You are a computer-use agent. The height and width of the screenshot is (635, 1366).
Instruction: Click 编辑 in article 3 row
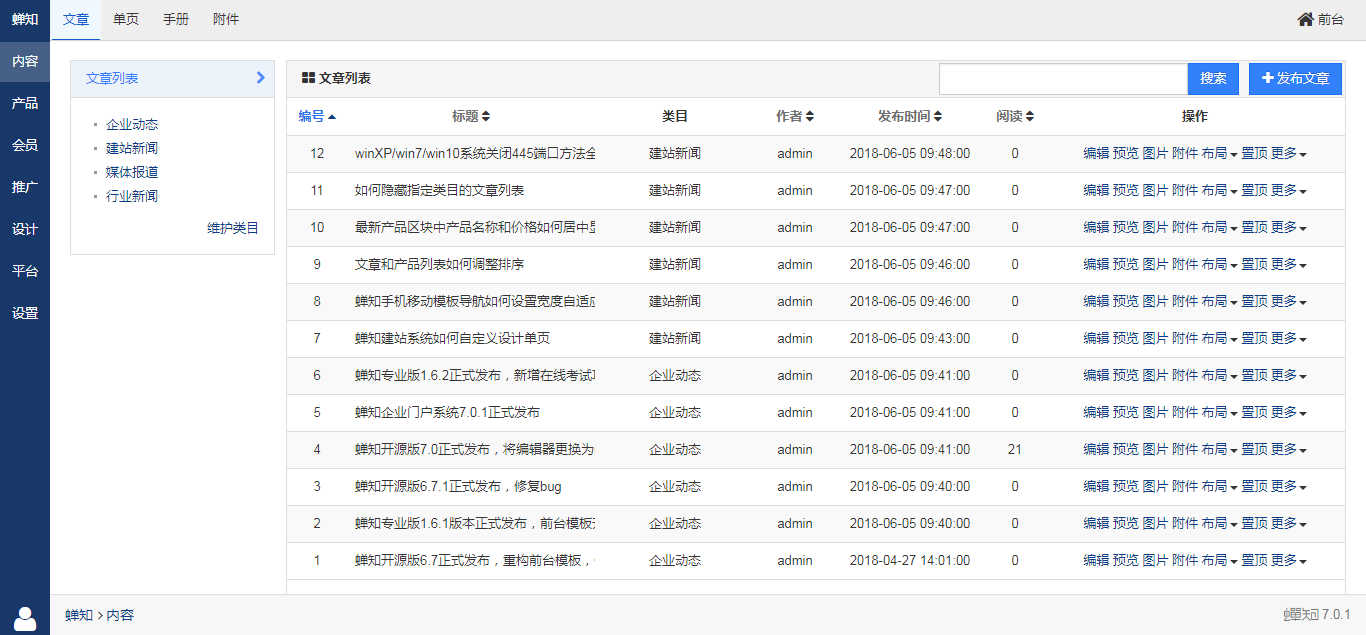pos(1096,486)
